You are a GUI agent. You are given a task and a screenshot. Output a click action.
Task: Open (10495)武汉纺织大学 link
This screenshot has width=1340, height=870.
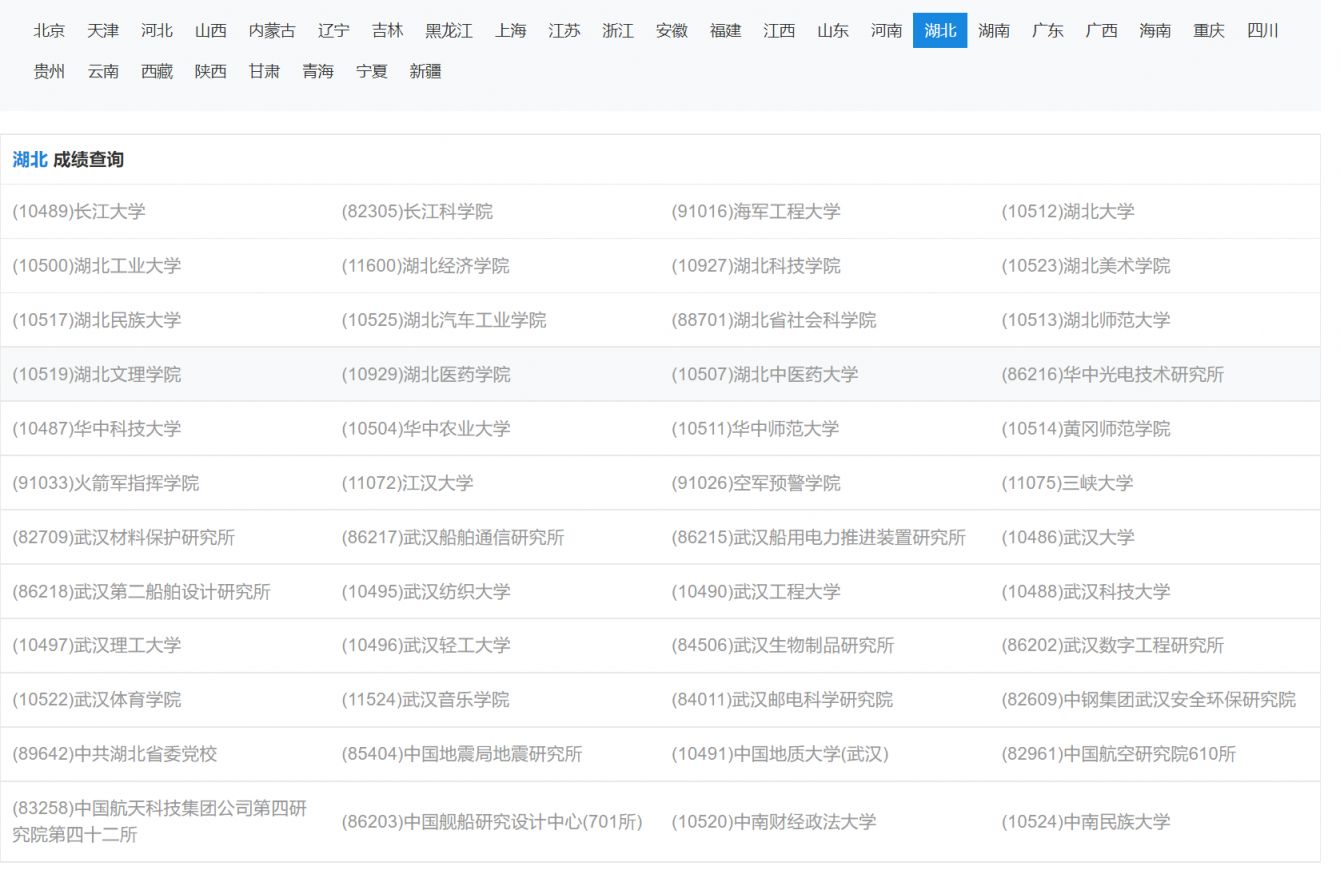[426, 591]
